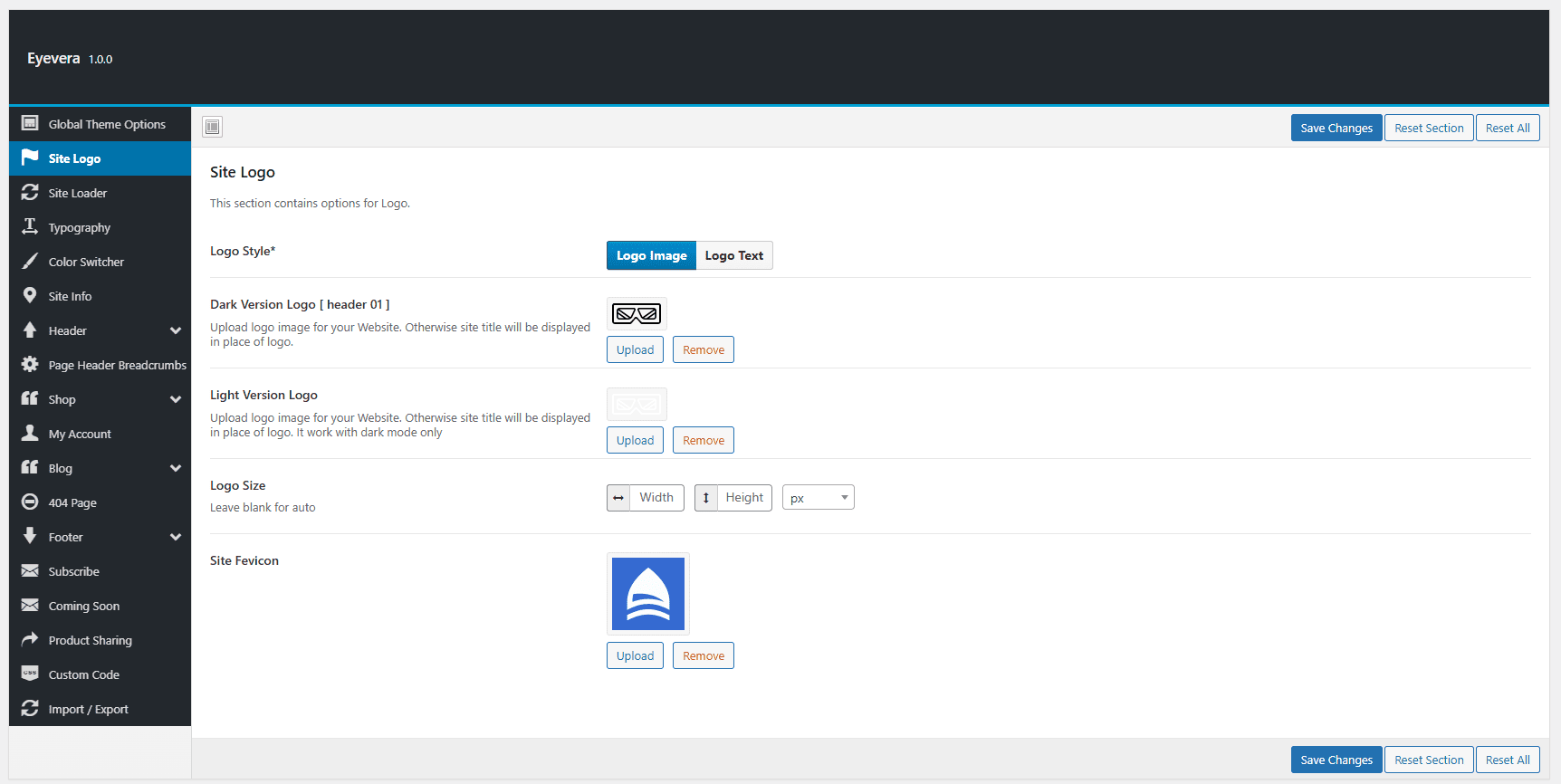Open the Page Header Breadcrumbs section

coord(100,365)
